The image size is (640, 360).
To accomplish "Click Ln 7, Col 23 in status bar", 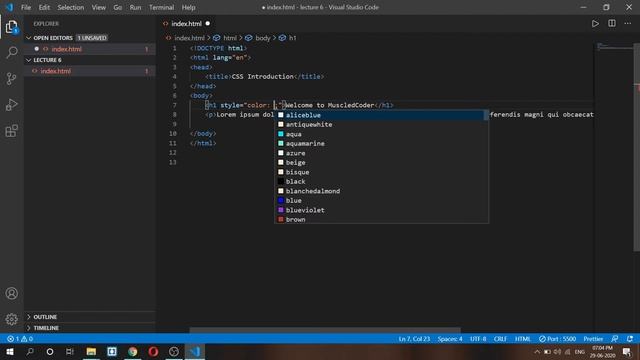I will (414, 339).
